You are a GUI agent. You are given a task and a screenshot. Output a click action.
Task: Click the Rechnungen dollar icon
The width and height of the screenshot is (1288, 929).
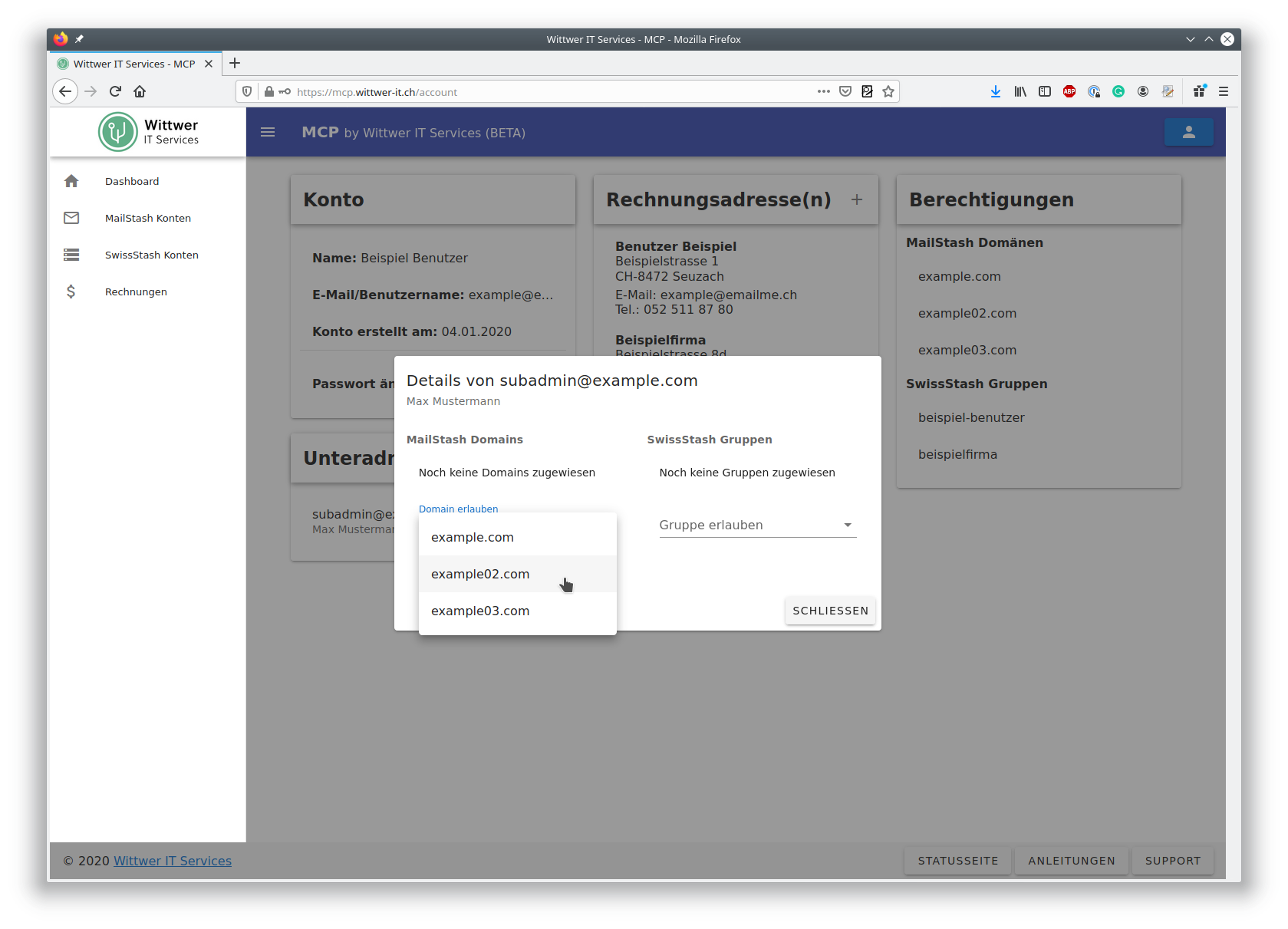point(71,292)
